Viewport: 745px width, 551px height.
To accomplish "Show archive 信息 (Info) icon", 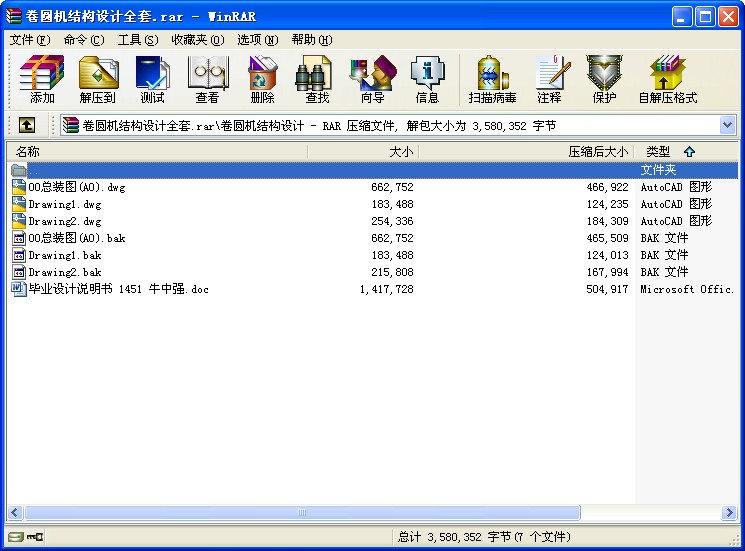I will [x=427, y=79].
